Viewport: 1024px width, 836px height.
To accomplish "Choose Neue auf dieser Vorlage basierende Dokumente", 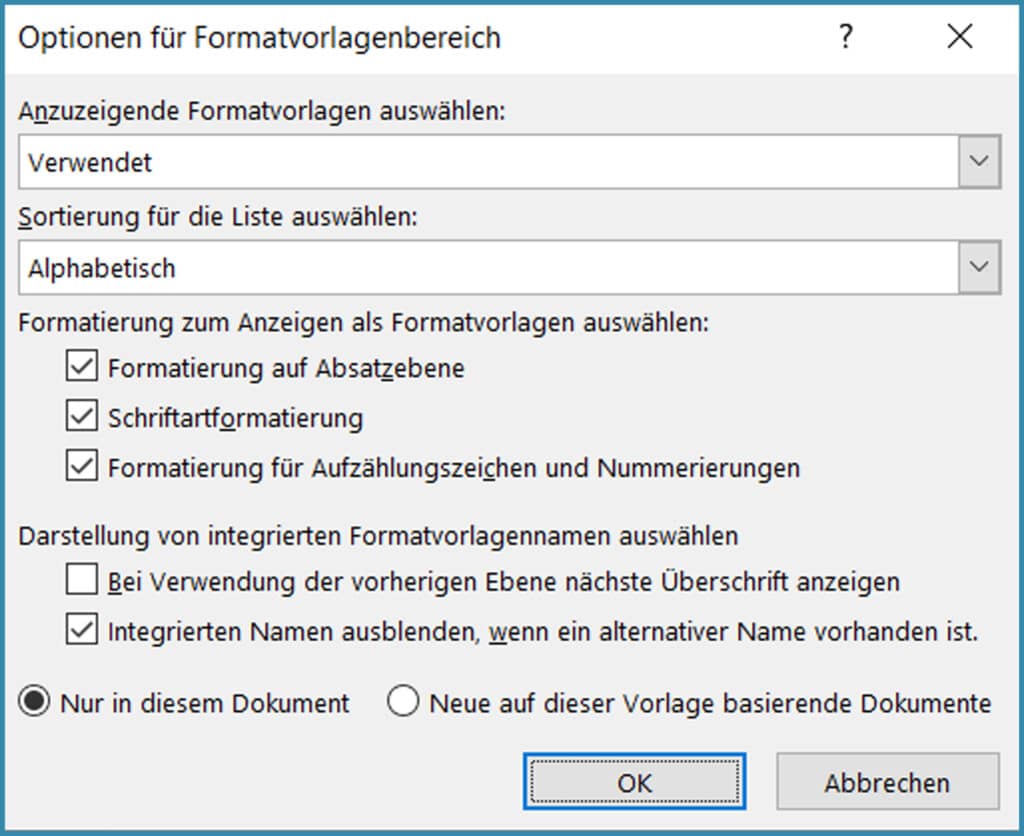I will pos(404,703).
